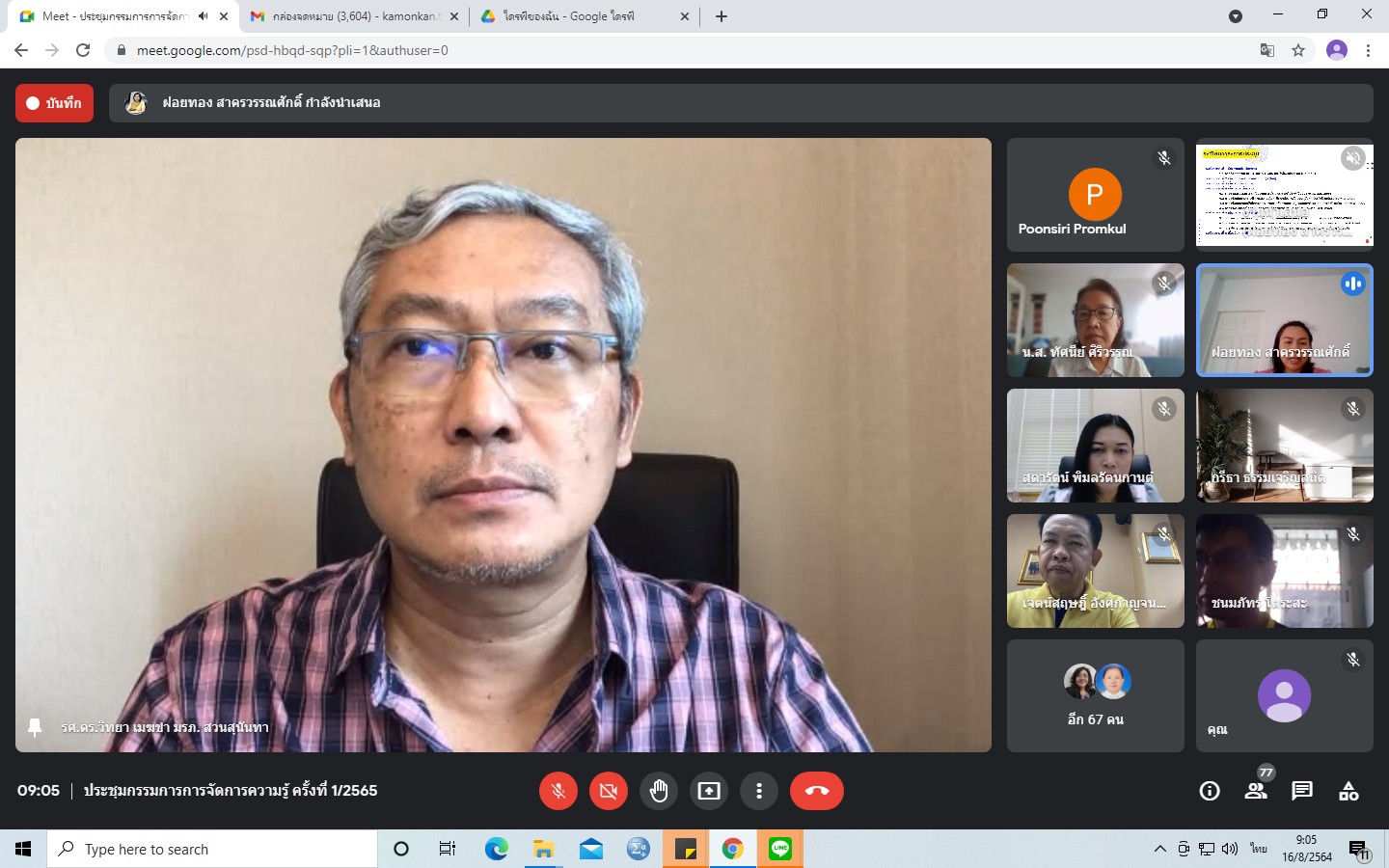Raise hand in the meeting
The width and height of the screenshot is (1389, 868).
click(659, 791)
